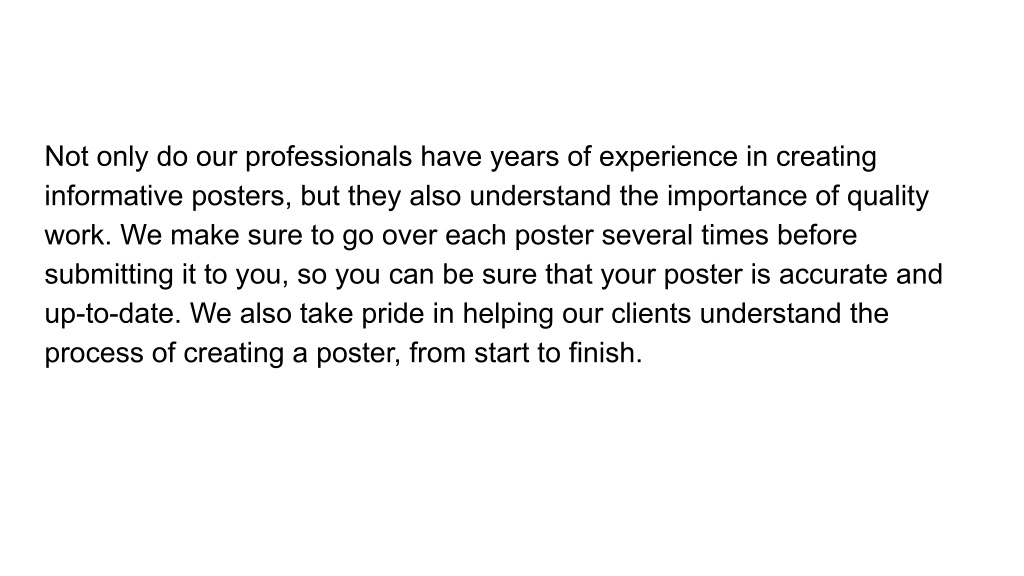Click the word "experience" in first line
This screenshot has width=1024, height=576.
tap(668, 157)
